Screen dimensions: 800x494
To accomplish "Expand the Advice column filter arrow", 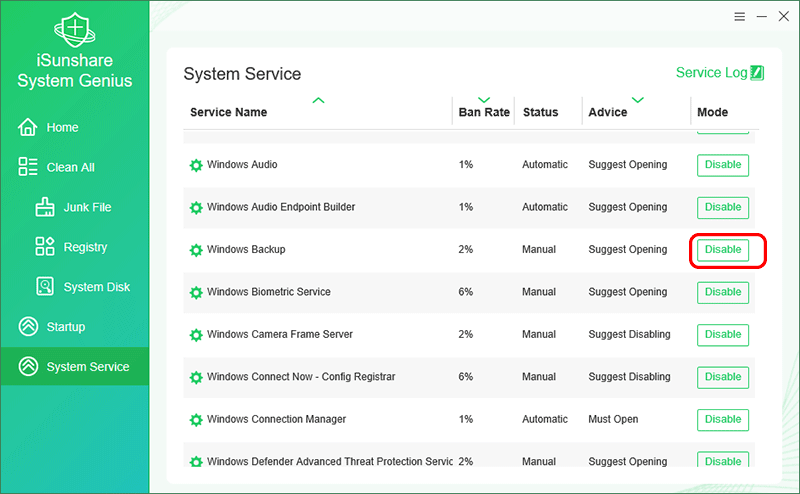I will tap(637, 100).
